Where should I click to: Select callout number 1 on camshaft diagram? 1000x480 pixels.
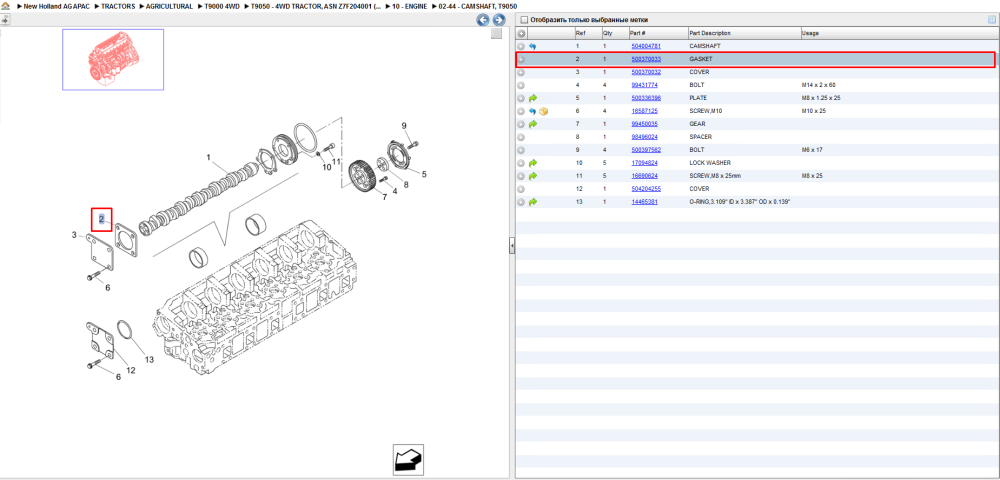pos(208,157)
